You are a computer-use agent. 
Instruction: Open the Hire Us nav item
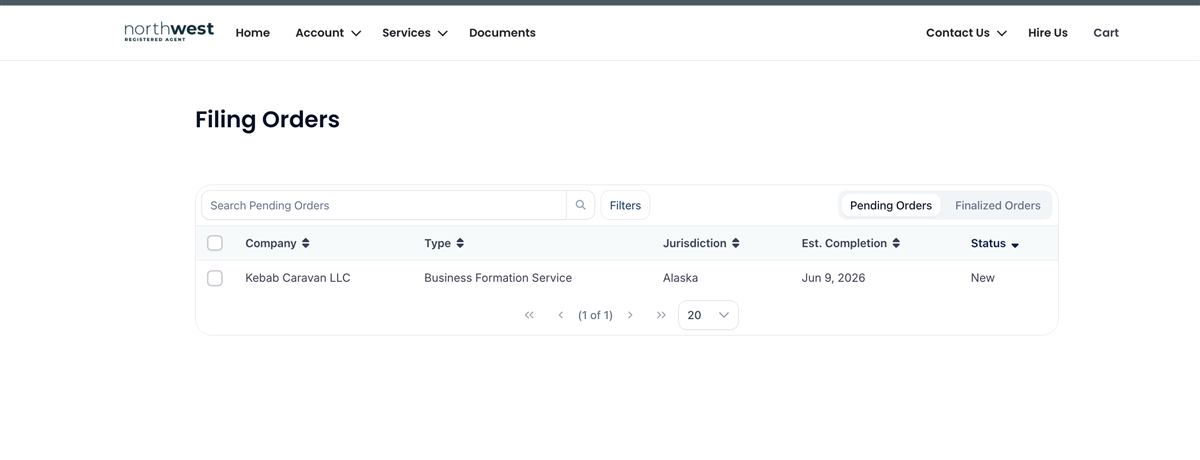(1048, 33)
